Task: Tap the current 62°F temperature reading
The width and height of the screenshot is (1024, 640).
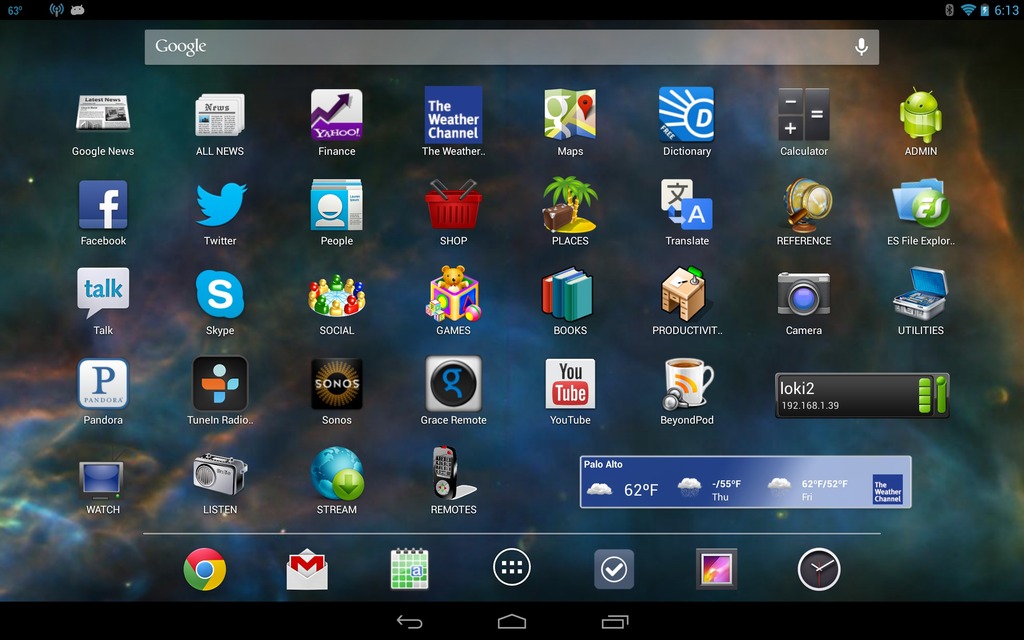Action: (641, 490)
